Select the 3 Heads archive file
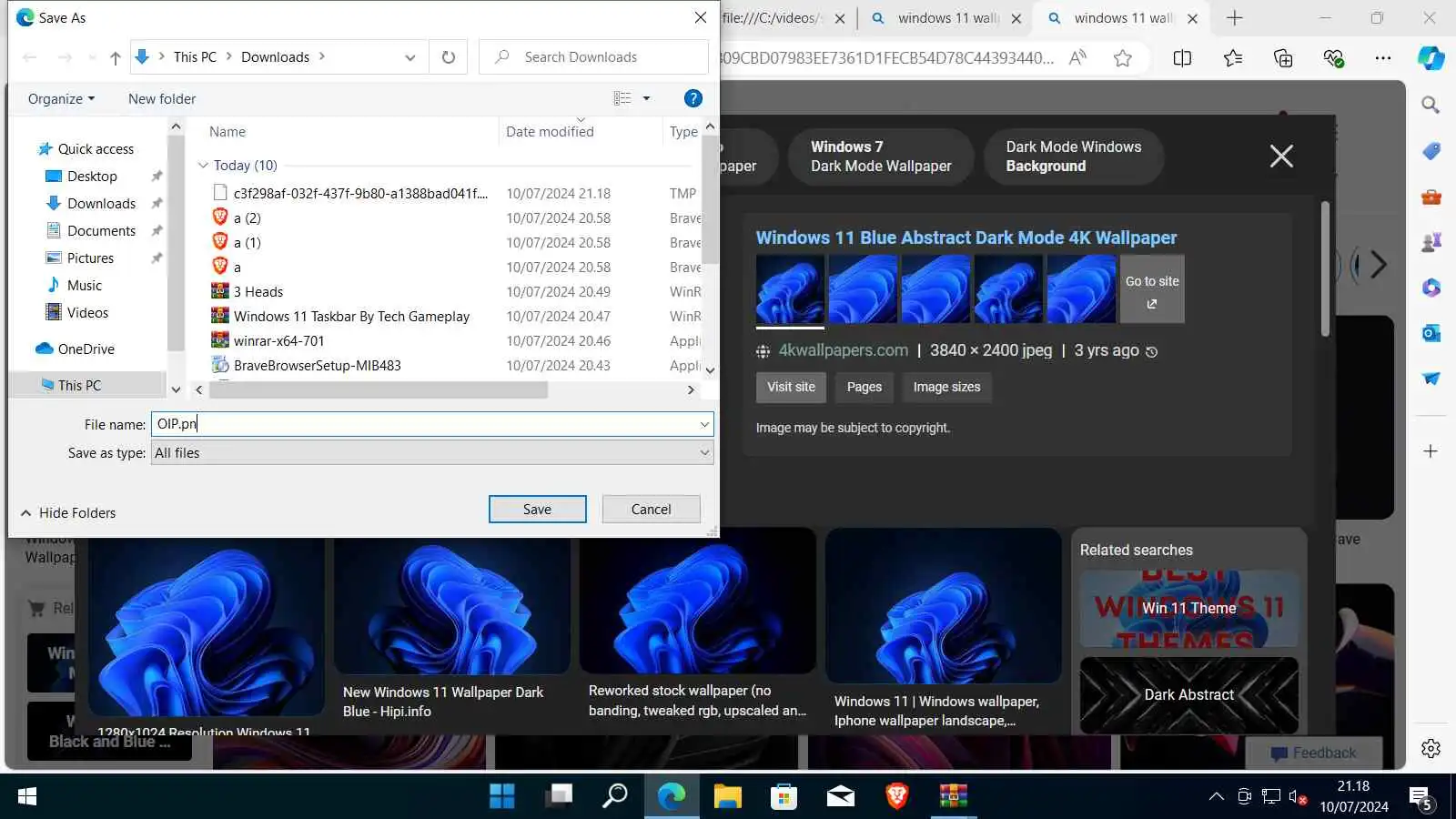Viewport: 1456px width, 819px height. tap(258, 292)
